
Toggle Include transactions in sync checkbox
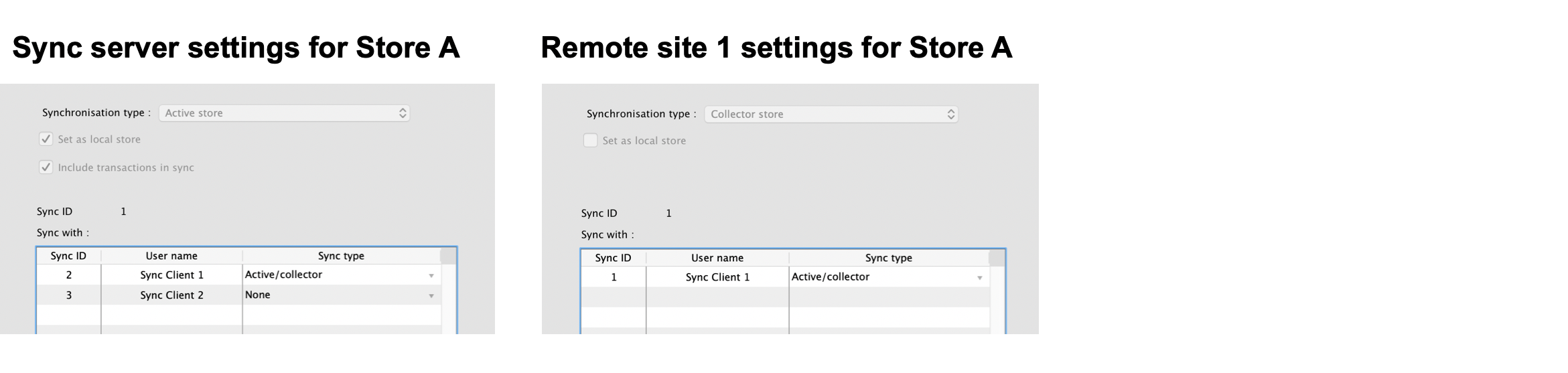click(46, 167)
